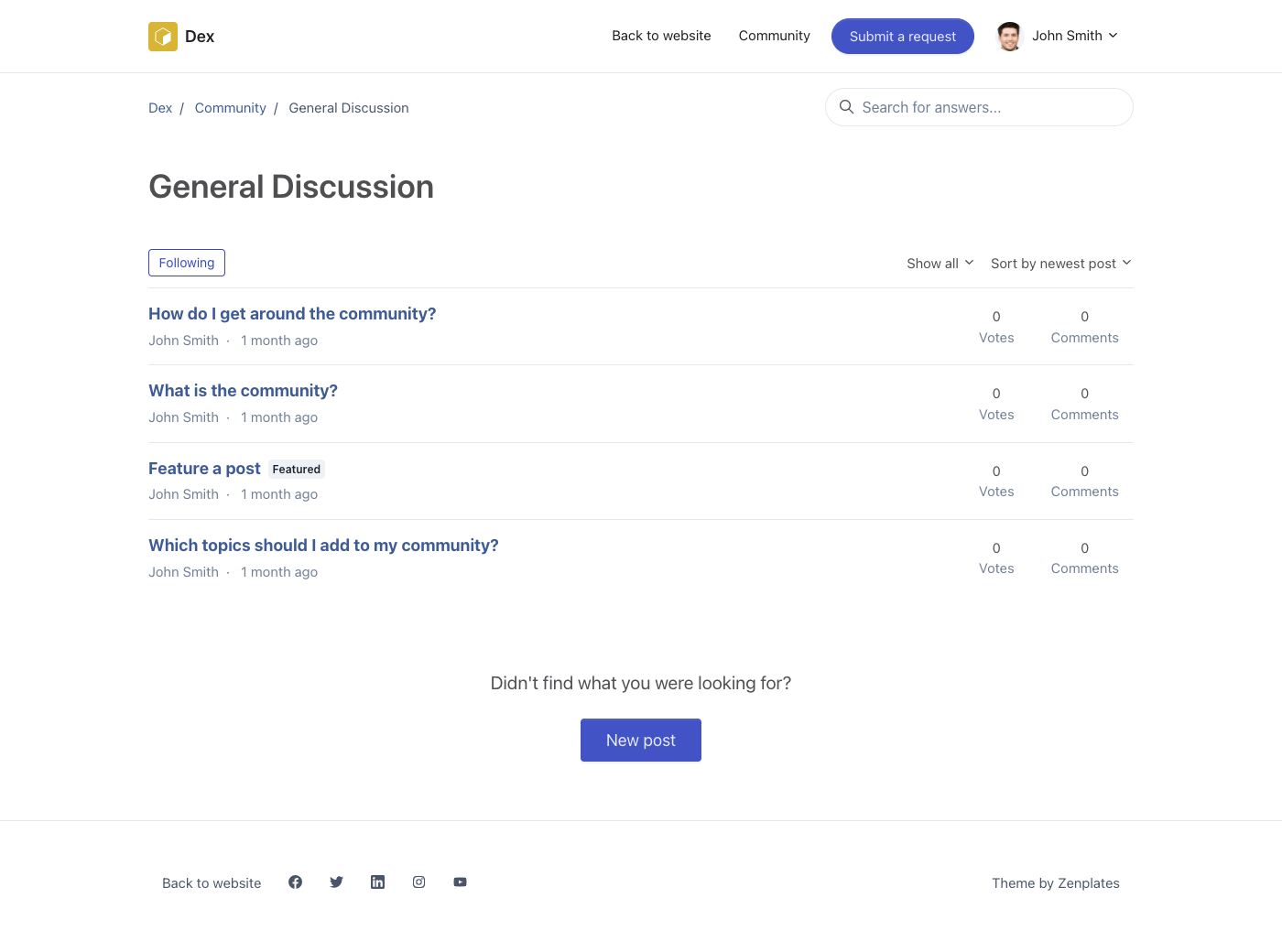Click the search magnifier icon
The image size is (1282, 952).
tap(846, 107)
